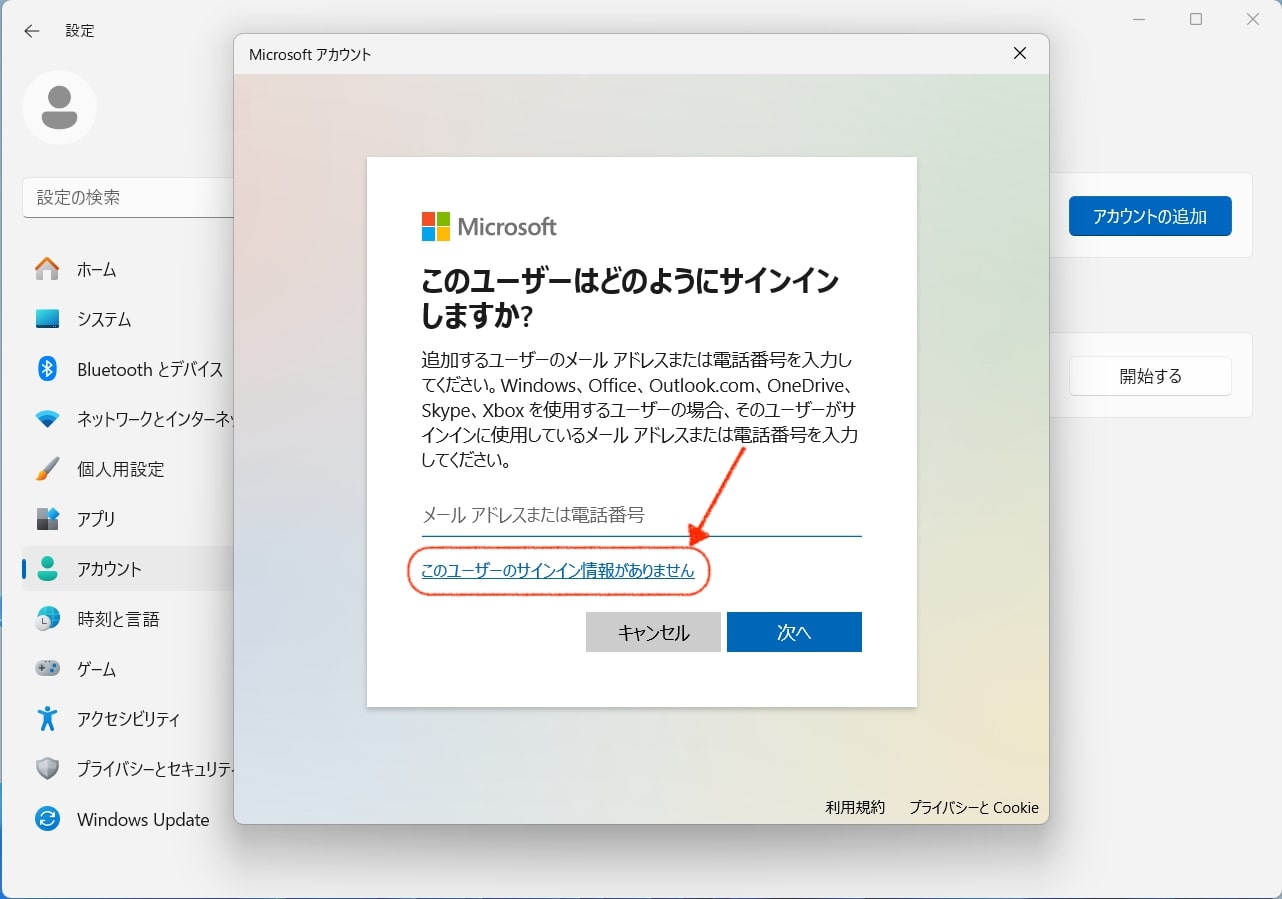Open アクセシビリティ settings
This screenshot has width=1282, height=899.
pyautogui.click(x=127, y=719)
